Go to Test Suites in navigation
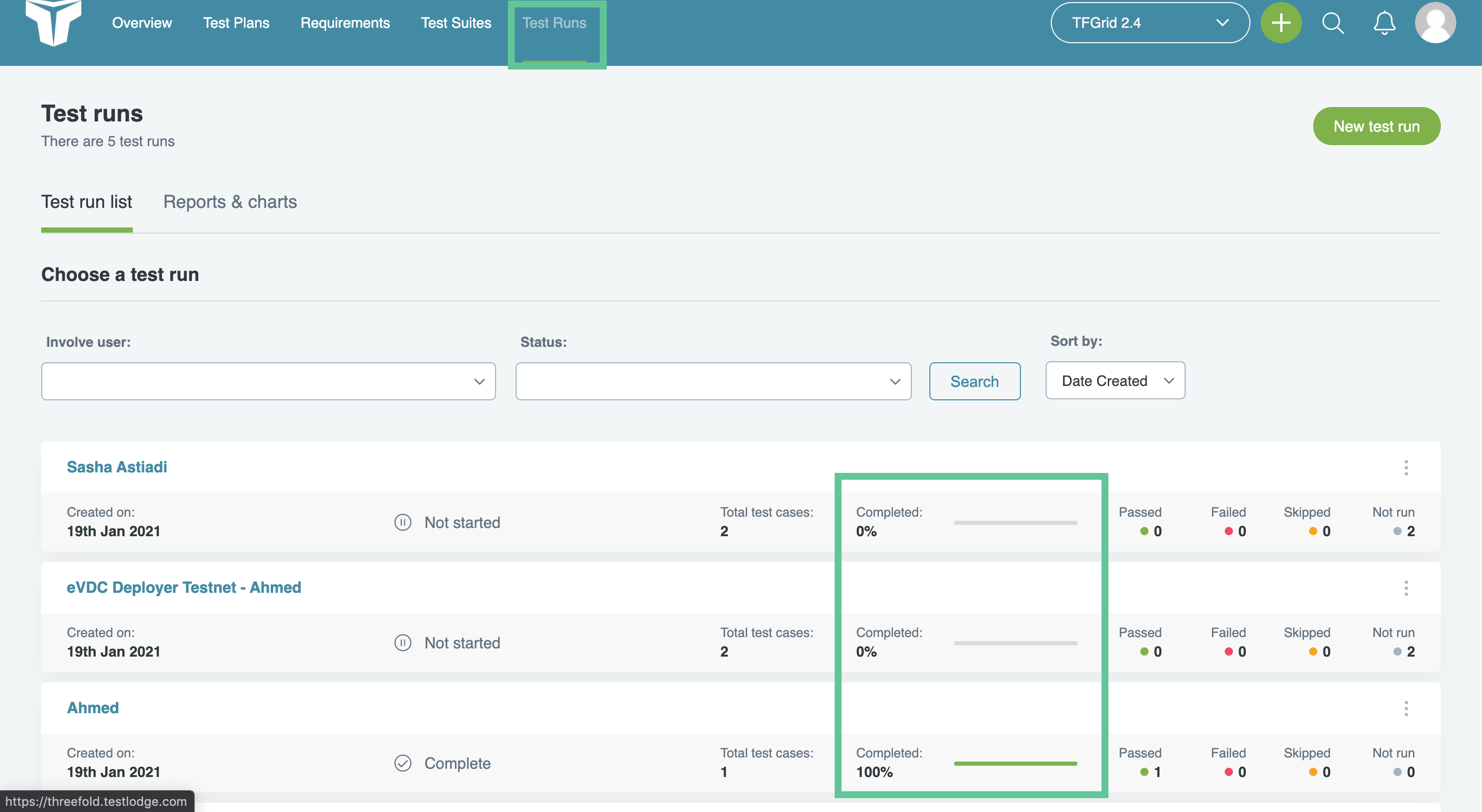The width and height of the screenshot is (1482, 812). tap(455, 23)
